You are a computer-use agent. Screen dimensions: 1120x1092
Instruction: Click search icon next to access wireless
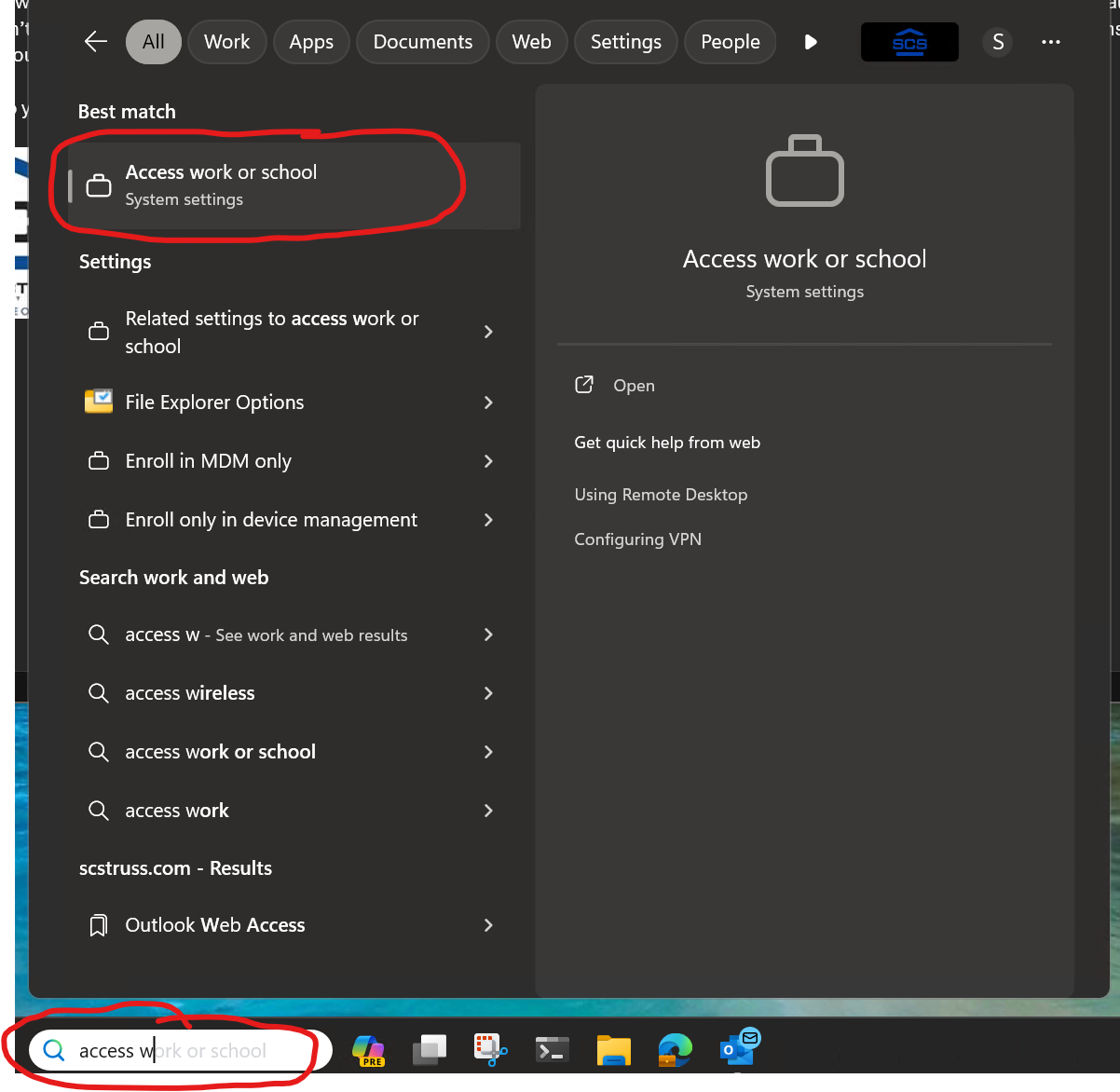pos(98,693)
